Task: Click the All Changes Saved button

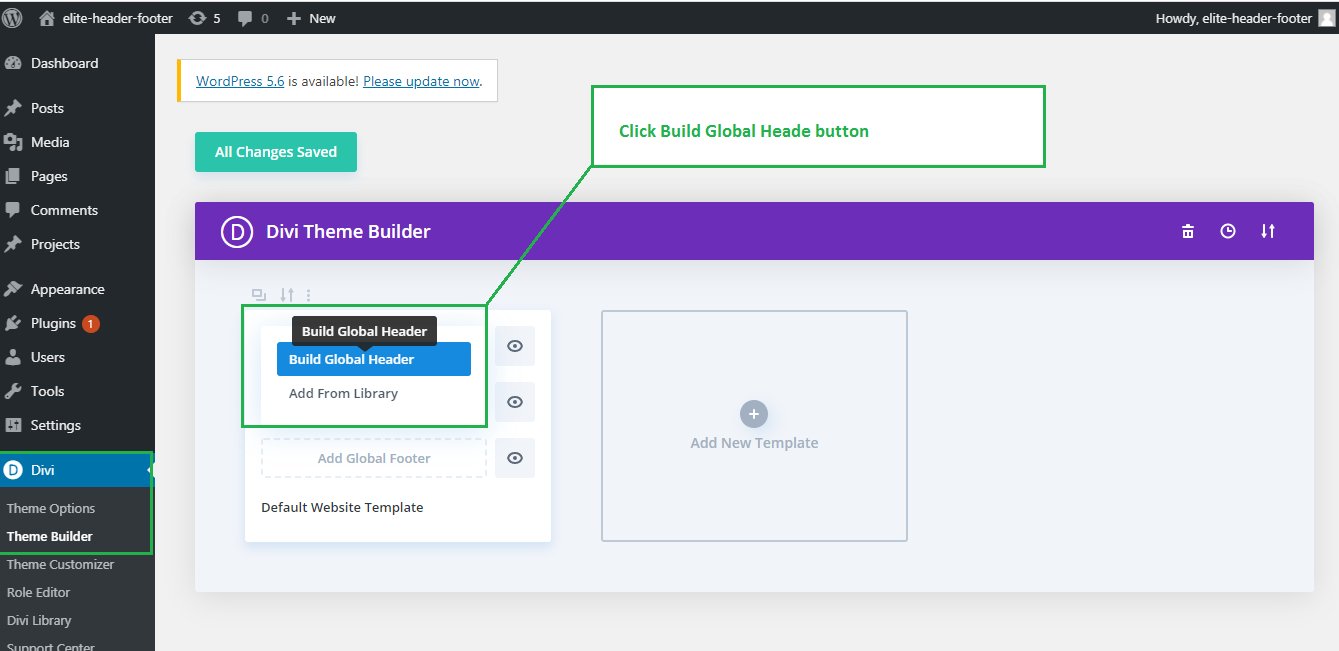Action: coord(276,152)
